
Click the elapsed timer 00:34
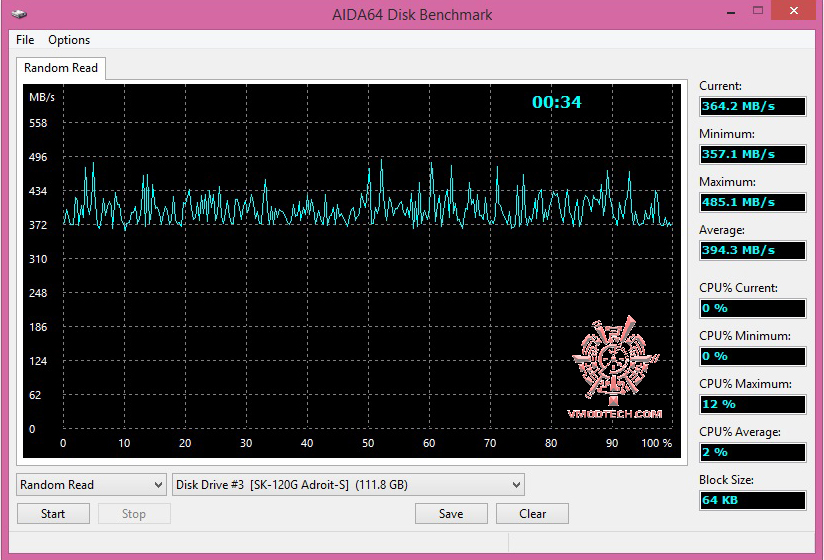(x=557, y=102)
